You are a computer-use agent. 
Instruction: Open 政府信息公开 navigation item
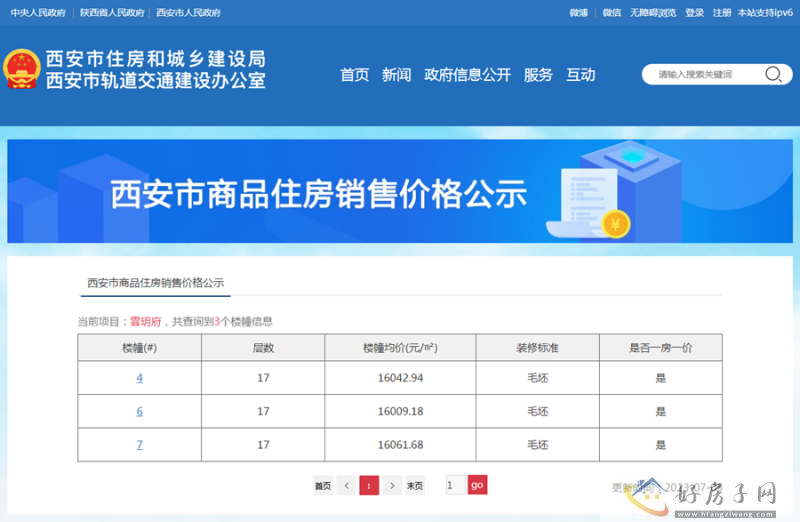(x=467, y=75)
